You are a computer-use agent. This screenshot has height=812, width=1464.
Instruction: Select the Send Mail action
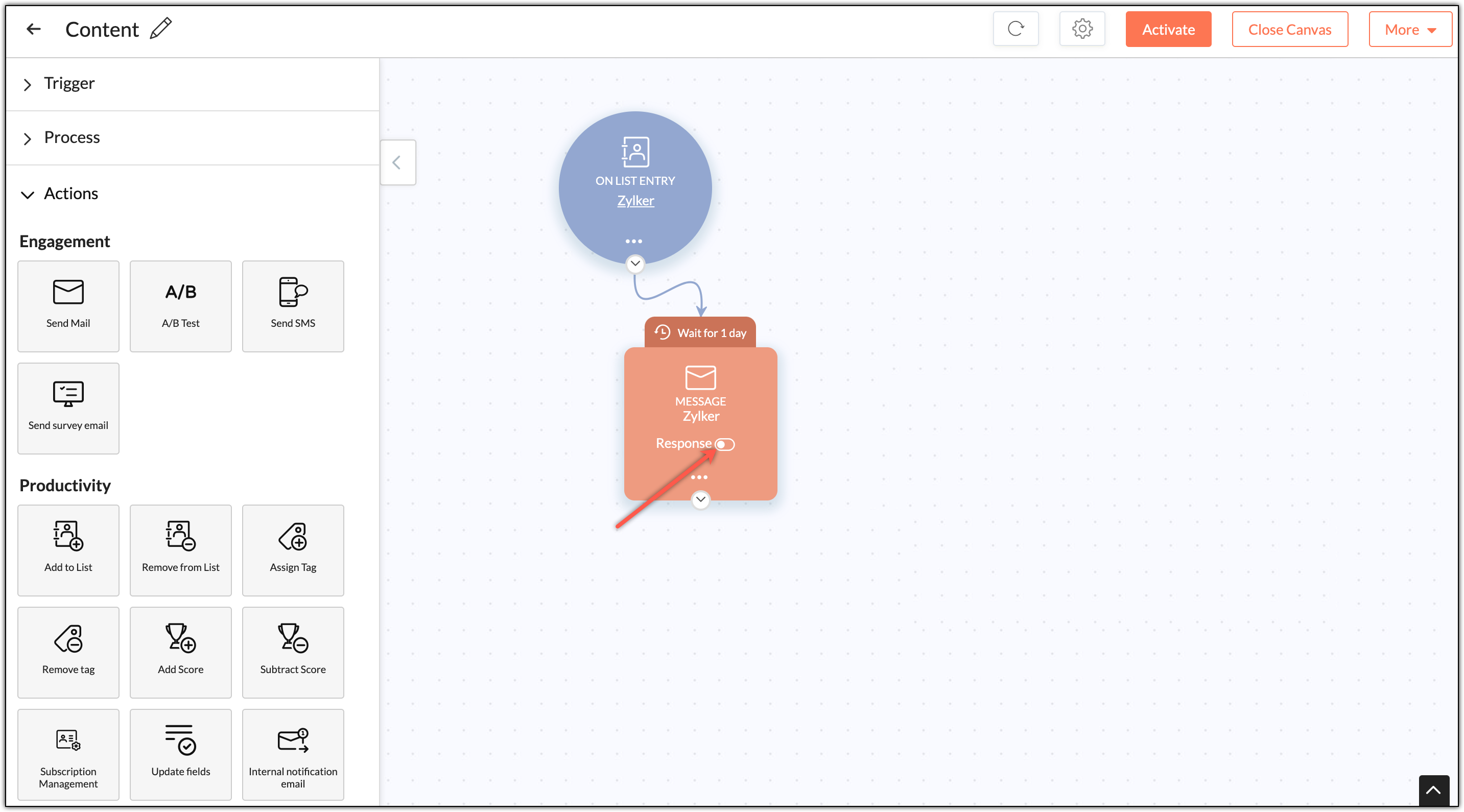click(x=68, y=306)
